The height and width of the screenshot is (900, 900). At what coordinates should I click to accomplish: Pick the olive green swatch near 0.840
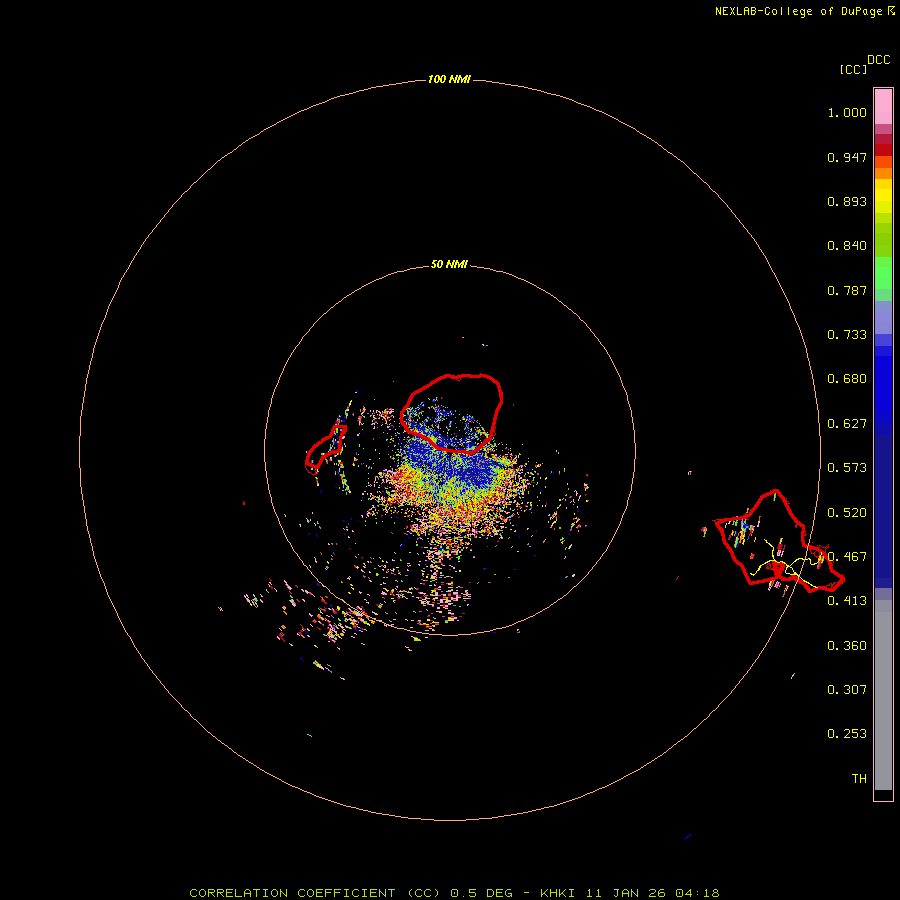(883, 240)
